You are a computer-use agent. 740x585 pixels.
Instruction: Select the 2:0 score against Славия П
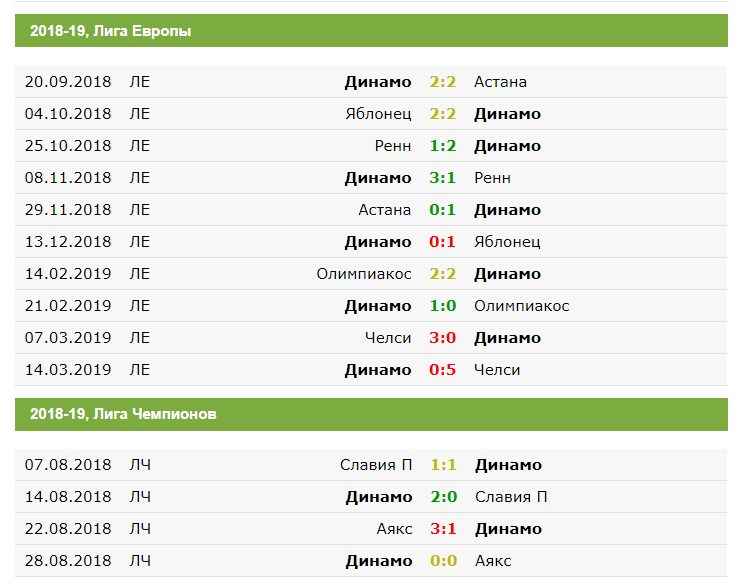point(443,497)
